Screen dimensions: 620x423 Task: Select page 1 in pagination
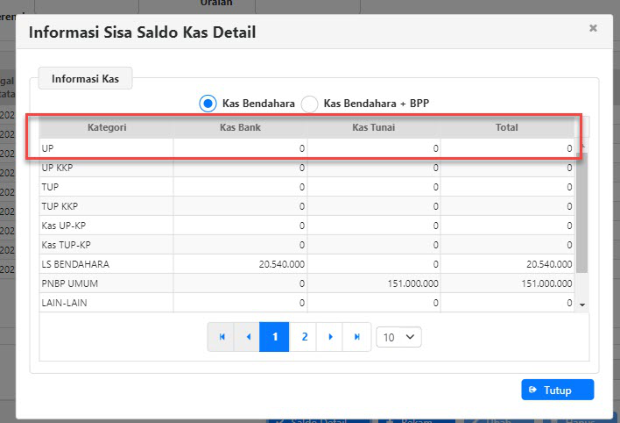274,337
